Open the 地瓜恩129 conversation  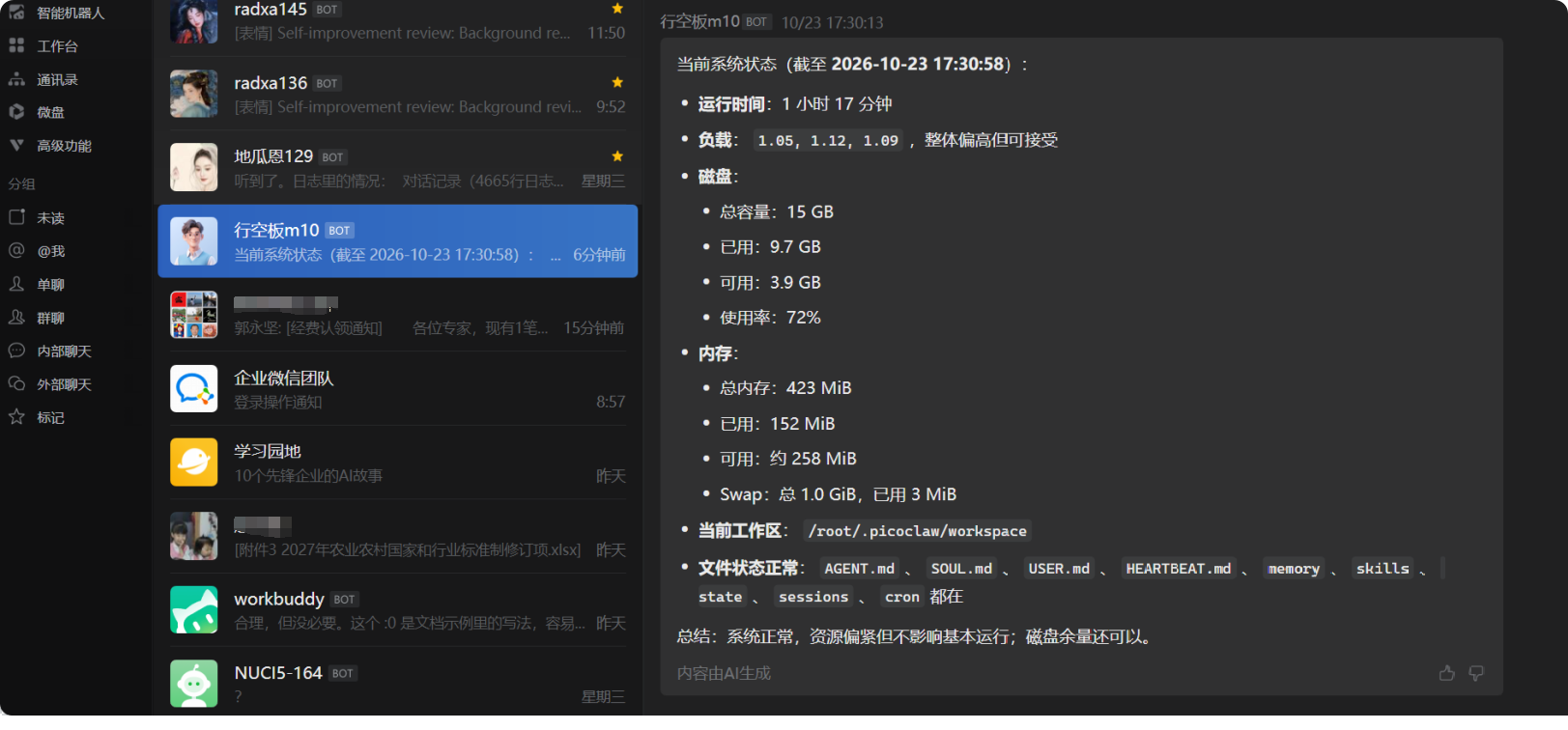coord(397,167)
